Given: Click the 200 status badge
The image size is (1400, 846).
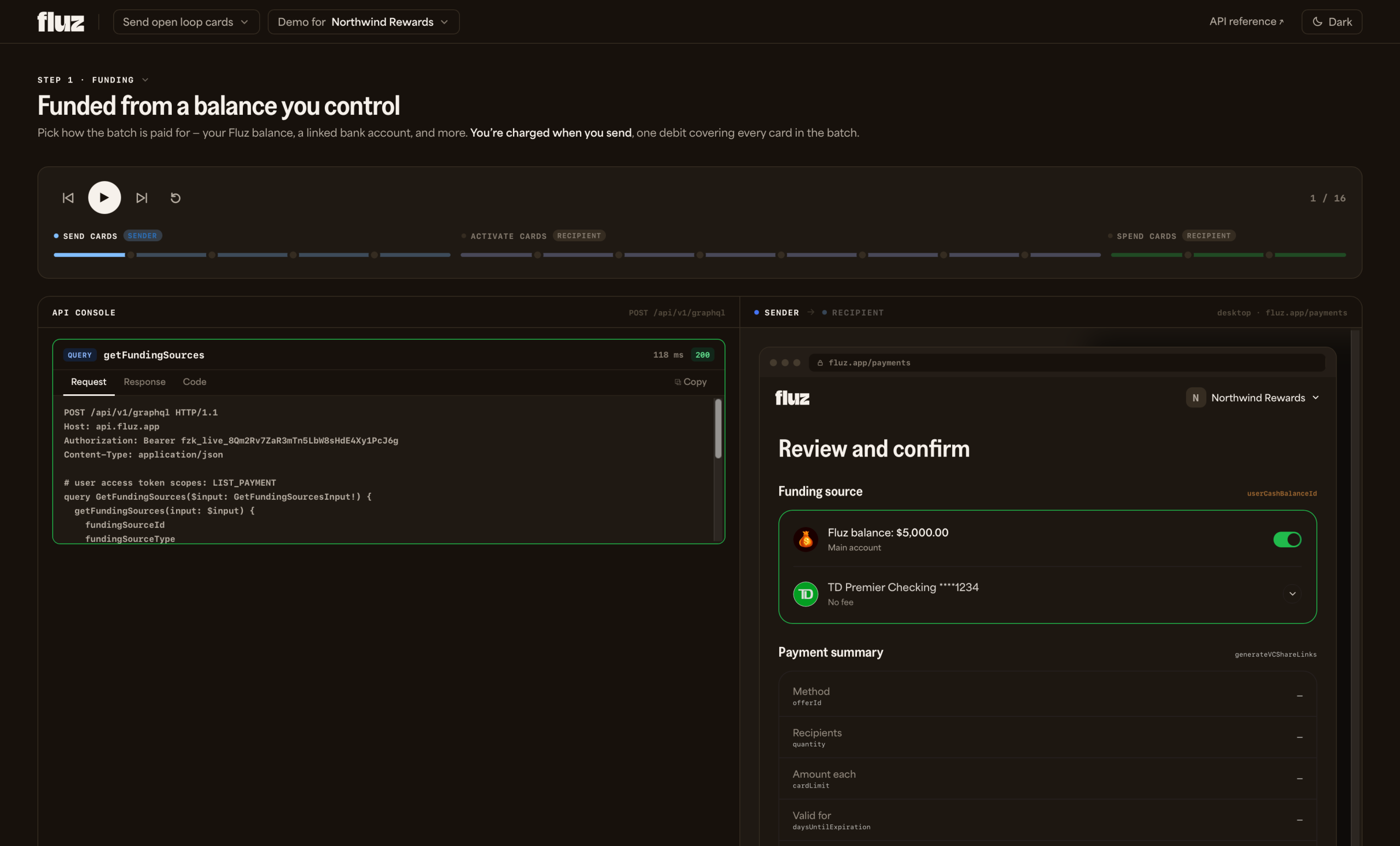Looking at the screenshot, I should point(702,354).
